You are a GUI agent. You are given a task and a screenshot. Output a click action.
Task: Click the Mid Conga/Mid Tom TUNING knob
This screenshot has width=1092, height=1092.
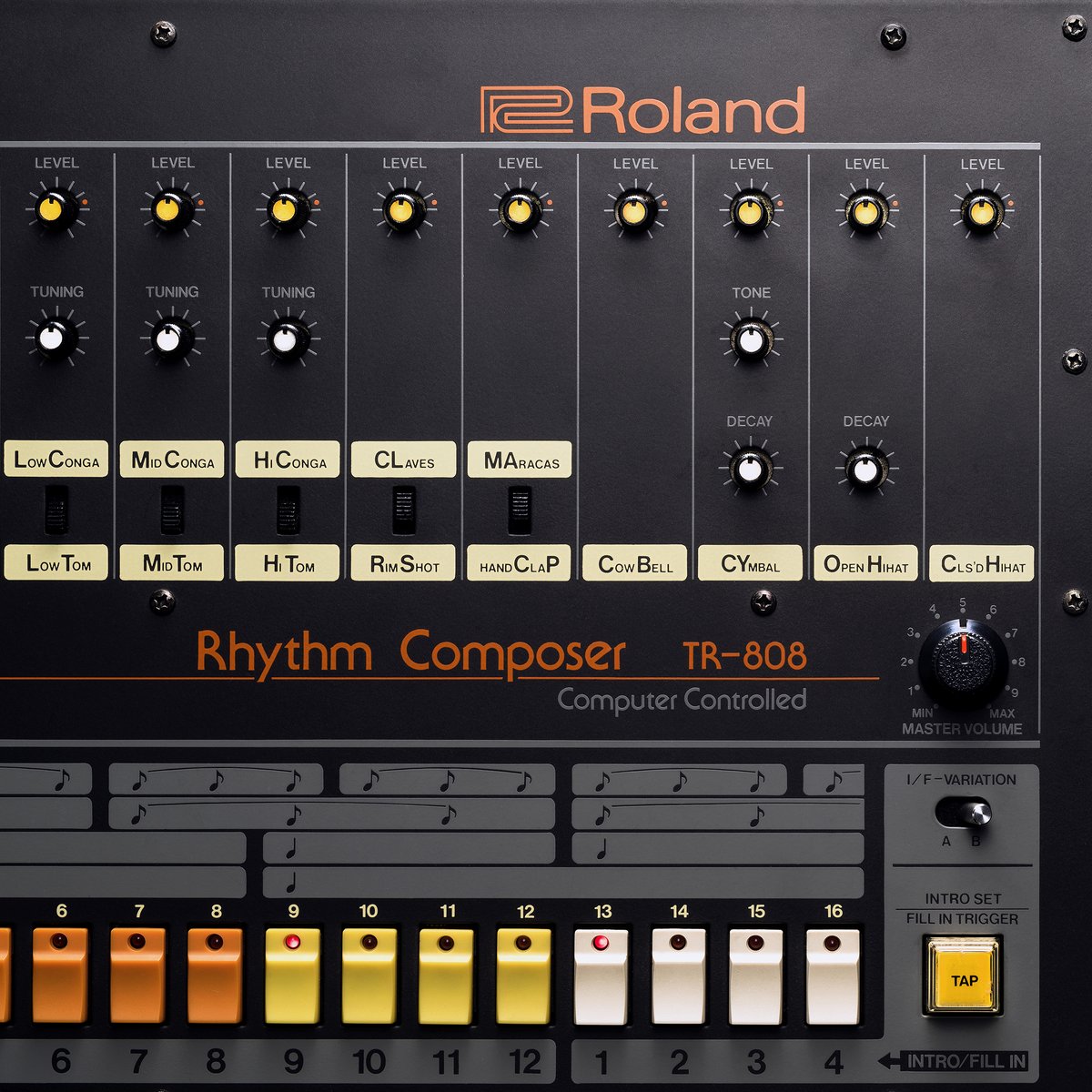coord(171,338)
